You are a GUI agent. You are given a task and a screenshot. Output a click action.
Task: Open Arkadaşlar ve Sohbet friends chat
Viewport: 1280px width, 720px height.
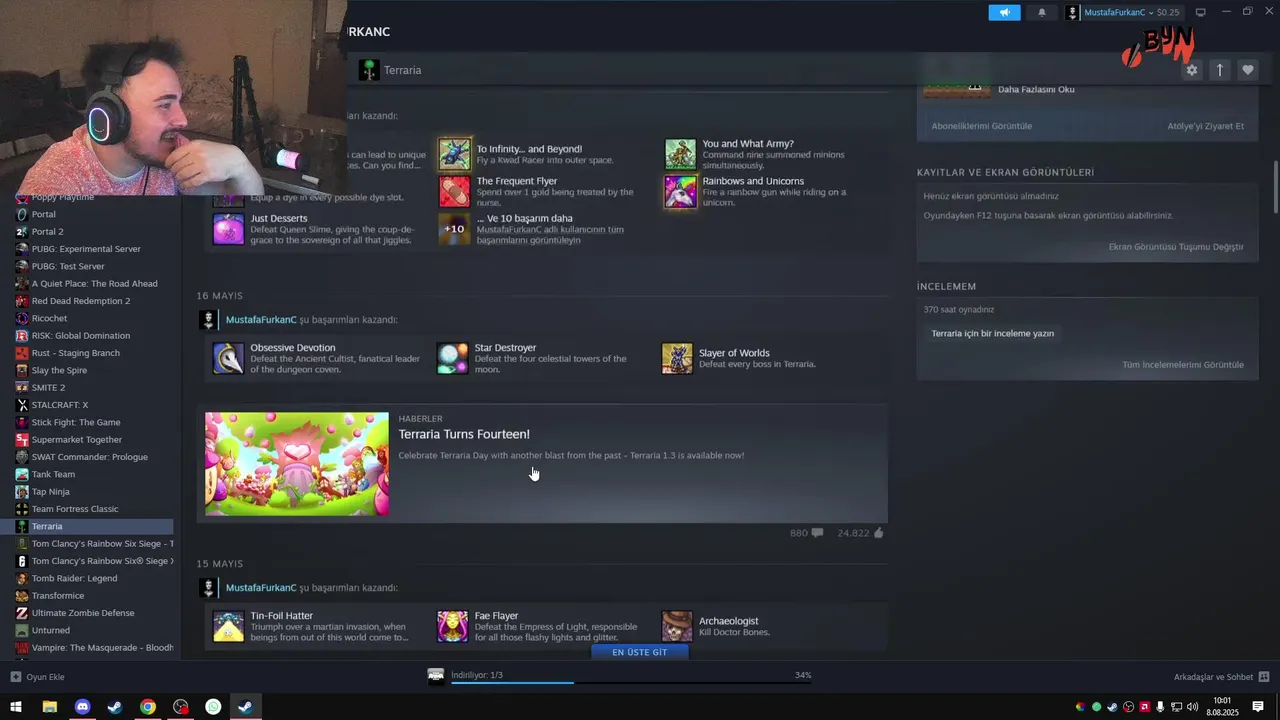pos(1221,677)
